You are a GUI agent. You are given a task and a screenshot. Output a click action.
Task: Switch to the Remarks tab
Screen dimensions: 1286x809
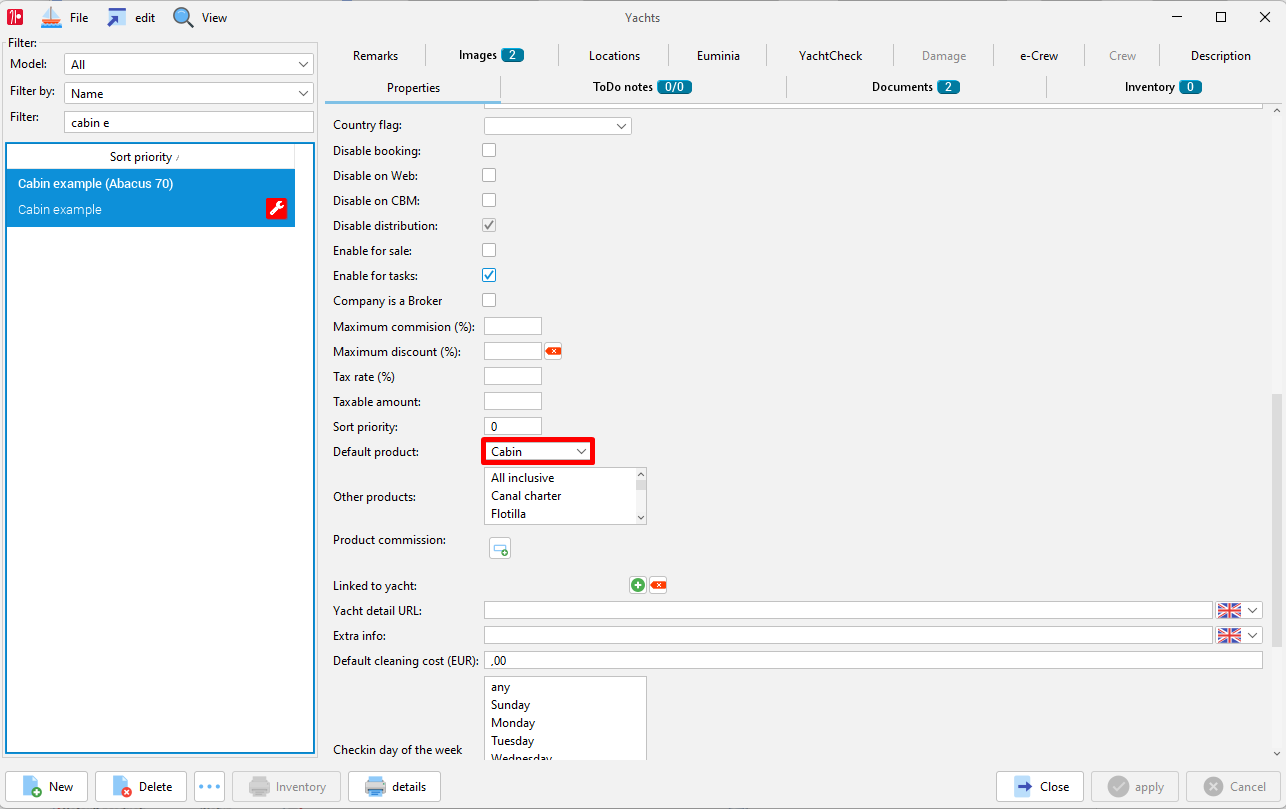coord(375,56)
